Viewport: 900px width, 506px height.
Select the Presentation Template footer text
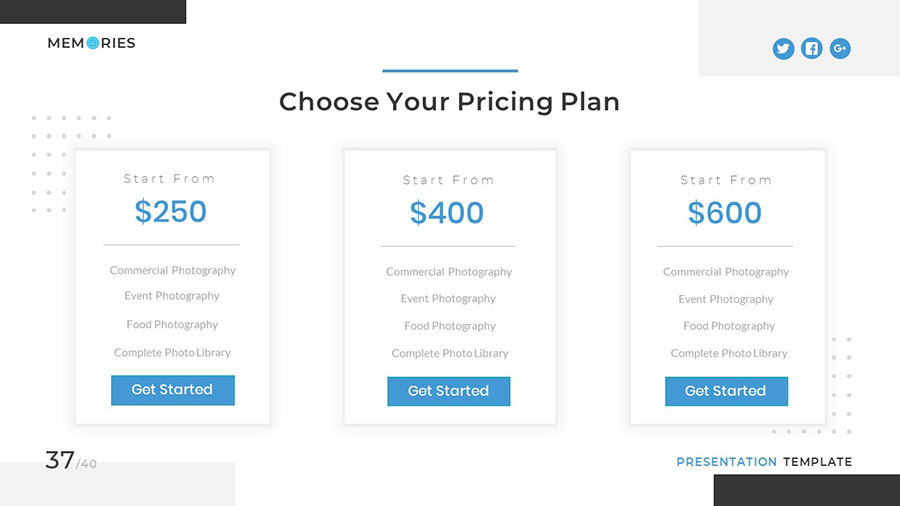click(764, 462)
